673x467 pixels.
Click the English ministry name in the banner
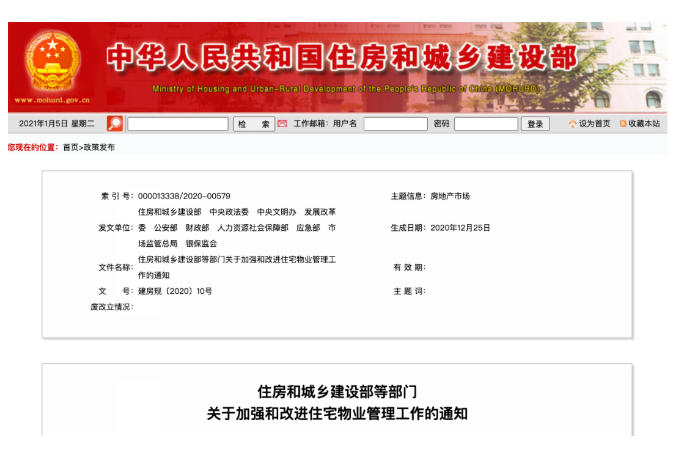point(346,89)
